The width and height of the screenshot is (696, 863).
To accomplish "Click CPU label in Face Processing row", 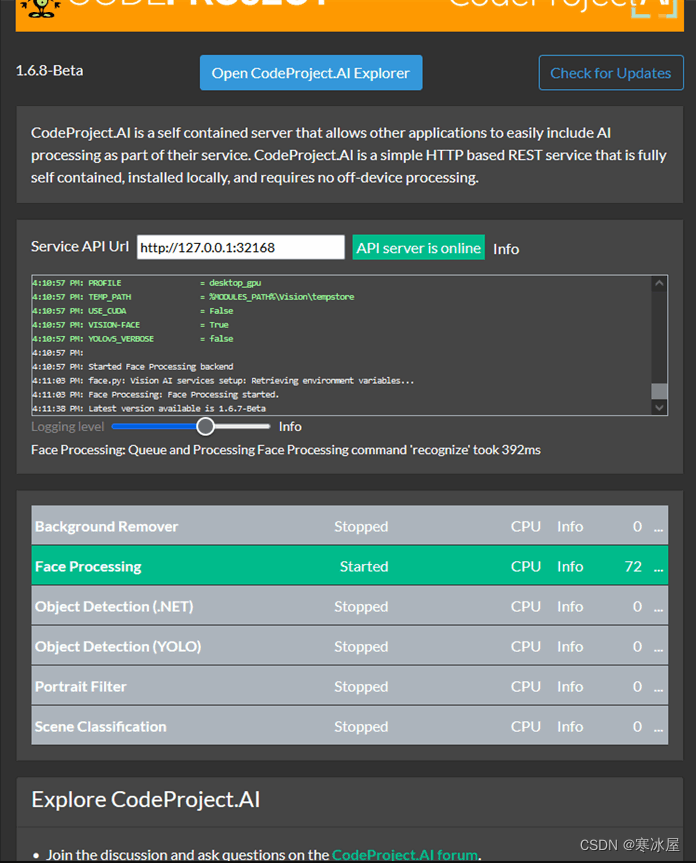I will [x=525, y=566].
